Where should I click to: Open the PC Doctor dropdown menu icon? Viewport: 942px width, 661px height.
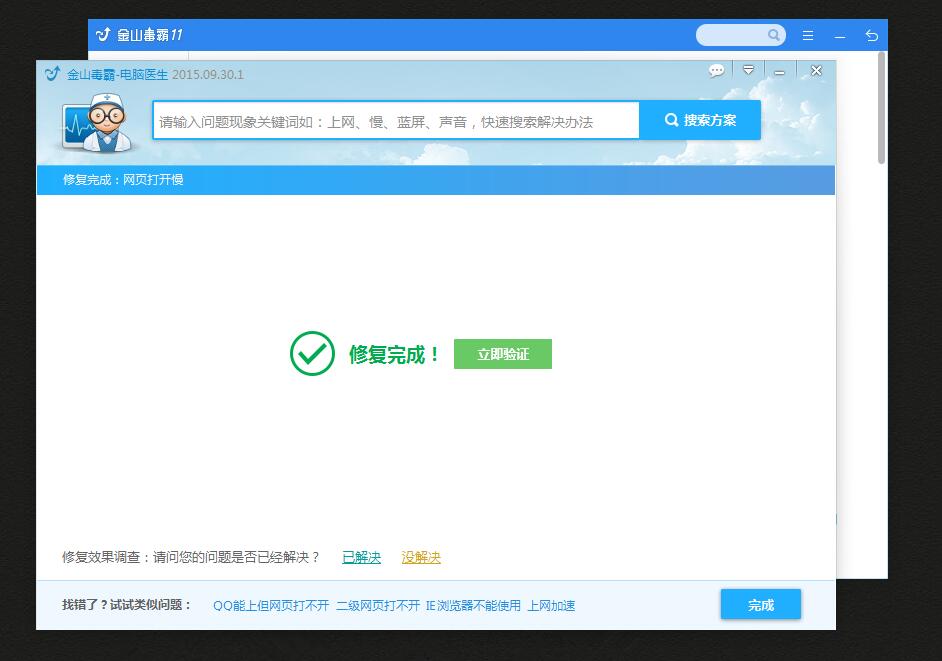coord(748,70)
